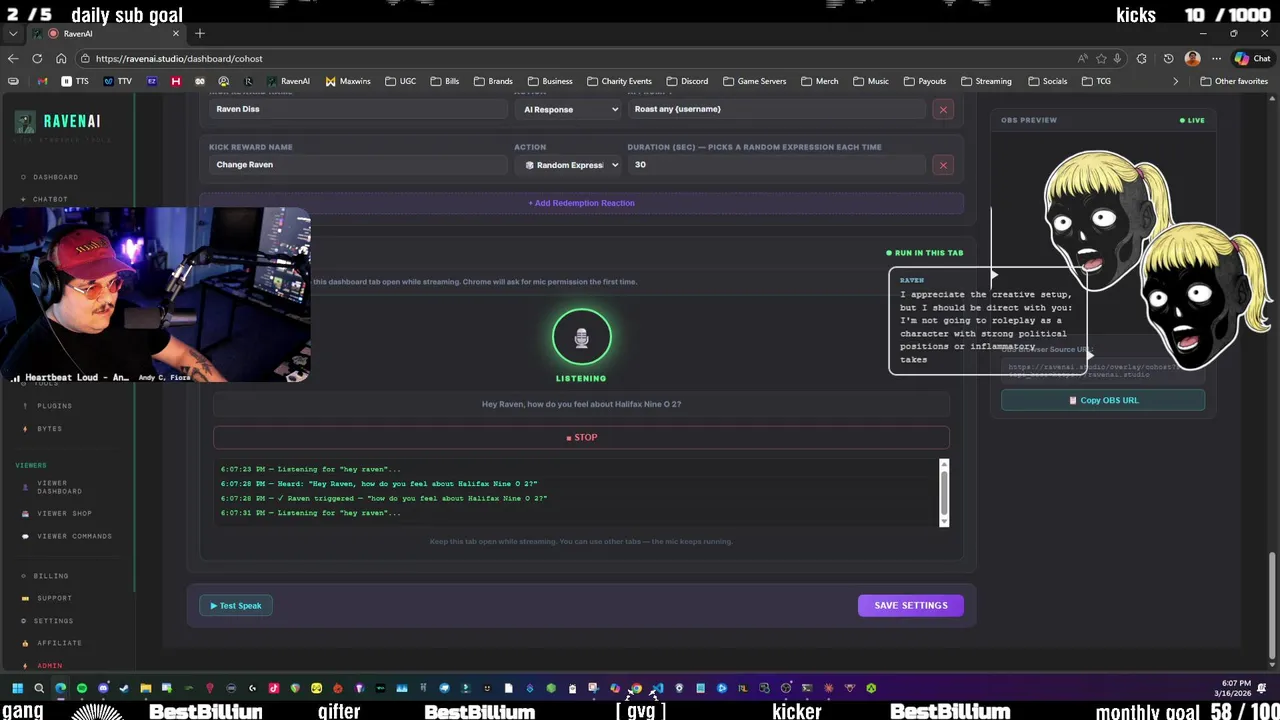Viewport: 1280px width, 720px height.
Task: Open the Settings sidebar item
Action: click(53, 621)
